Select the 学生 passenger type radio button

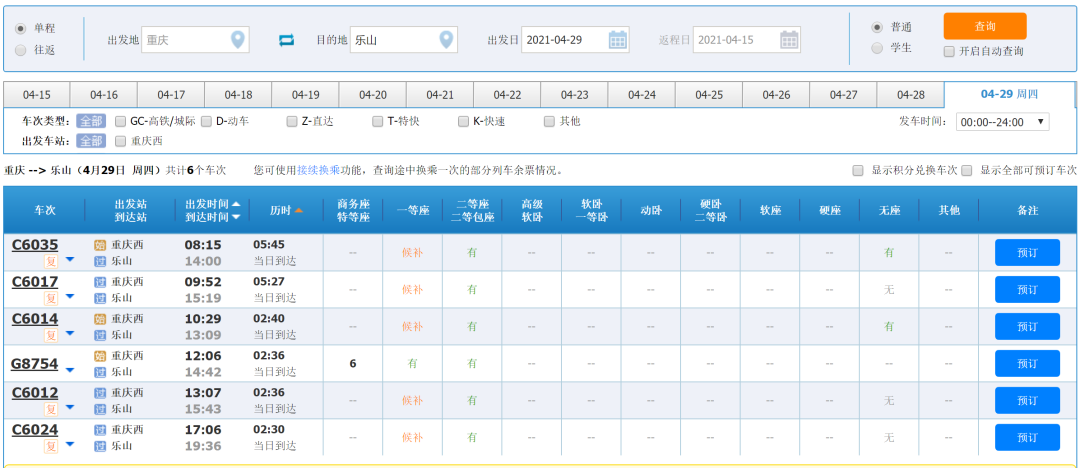(877, 47)
